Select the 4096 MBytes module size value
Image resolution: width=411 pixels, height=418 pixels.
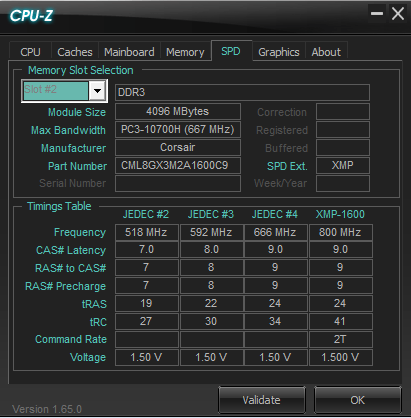tap(178, 111)
